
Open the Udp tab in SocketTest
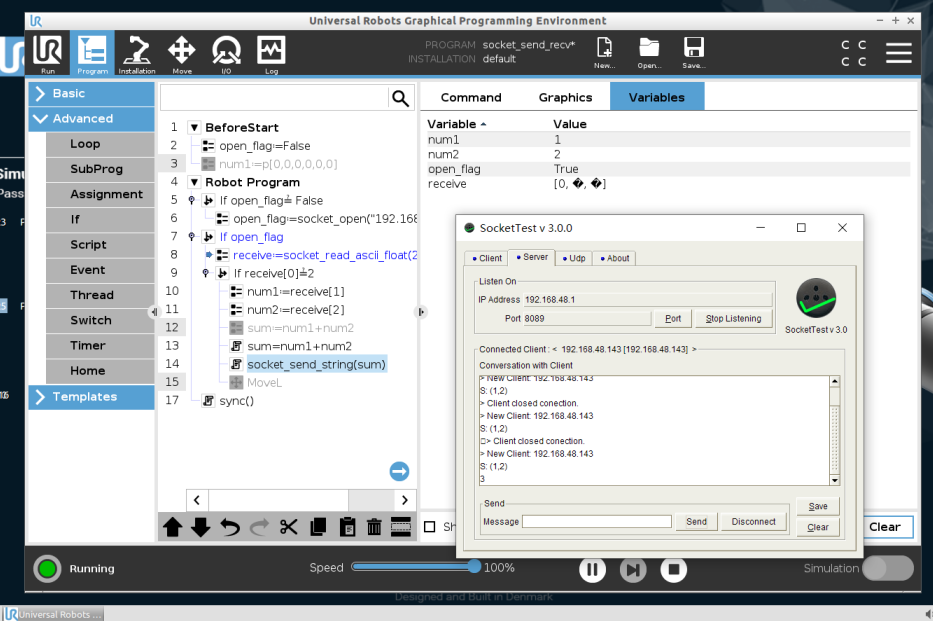click(574, 258)
